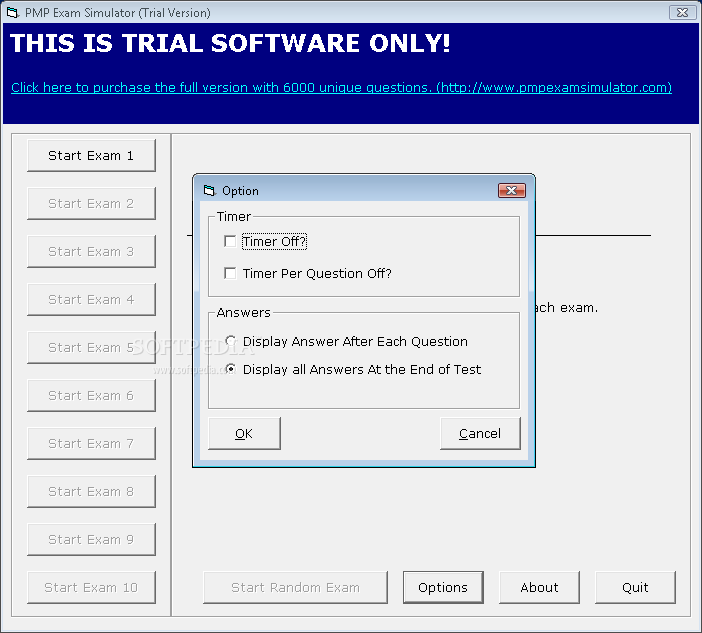Click the PMP Exam Simulator title icon
702x633 pixels.
(x=13, y=13)
